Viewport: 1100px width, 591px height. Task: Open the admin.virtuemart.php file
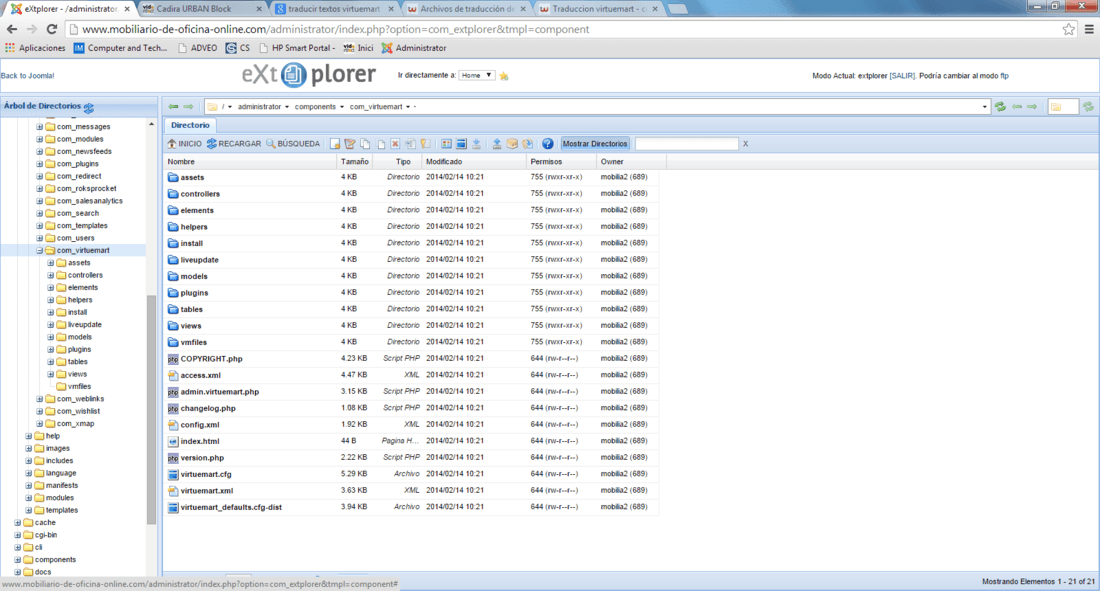tap(220, 392)
